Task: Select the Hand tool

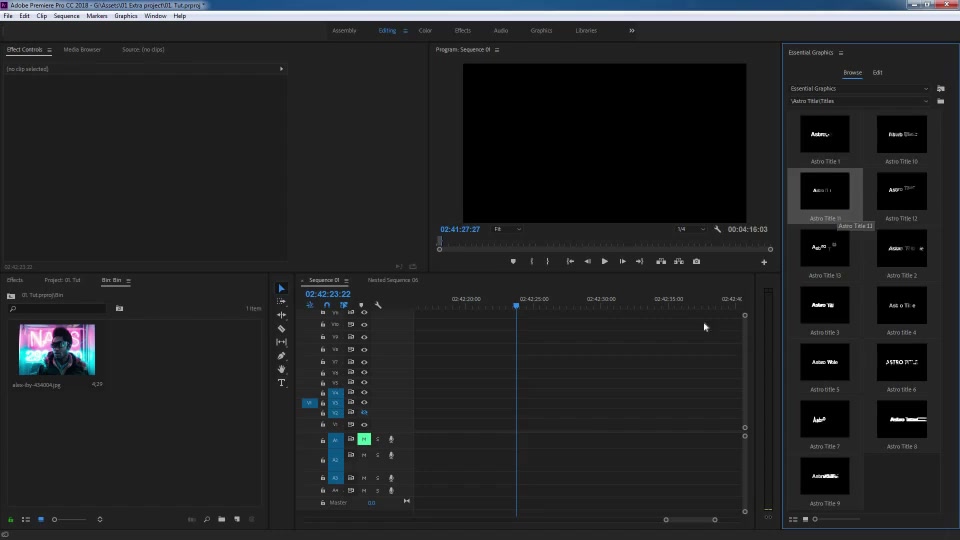Action: tap(282, 369)
